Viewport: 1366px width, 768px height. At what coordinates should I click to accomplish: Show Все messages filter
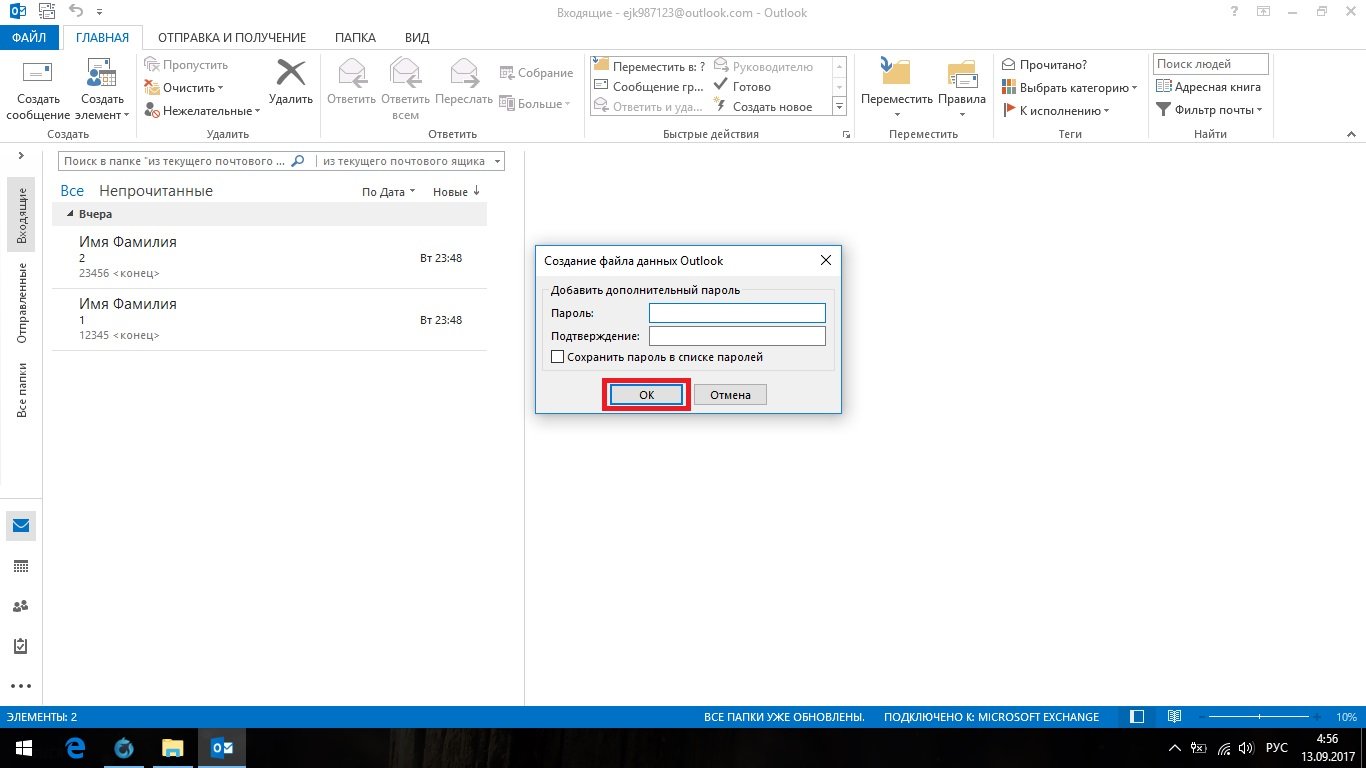pyautogui.click(x=72, y=191)
